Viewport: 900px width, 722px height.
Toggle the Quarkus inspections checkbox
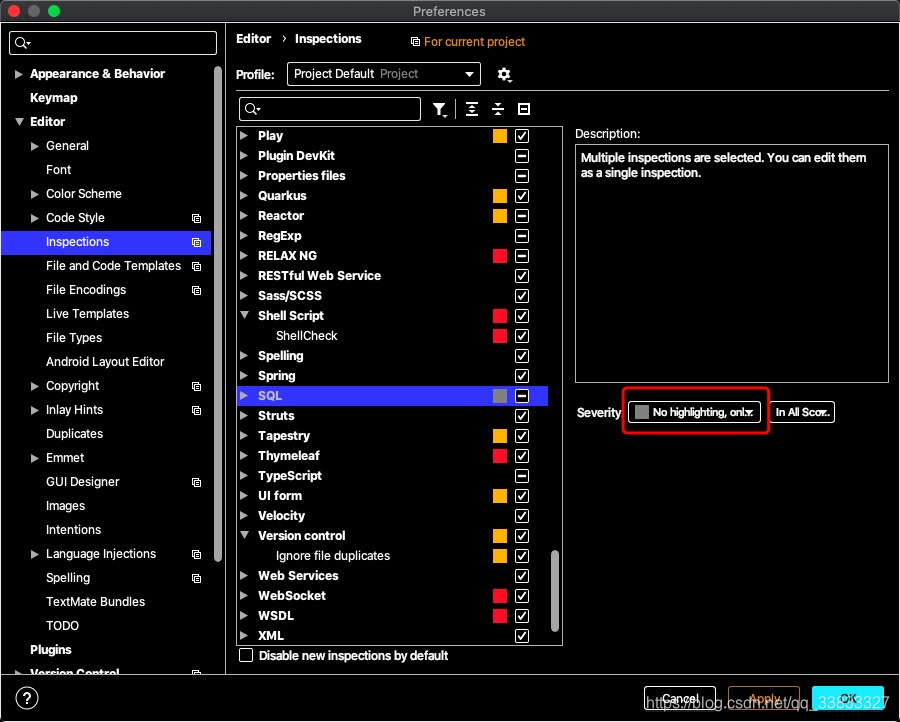coord(522,196)
